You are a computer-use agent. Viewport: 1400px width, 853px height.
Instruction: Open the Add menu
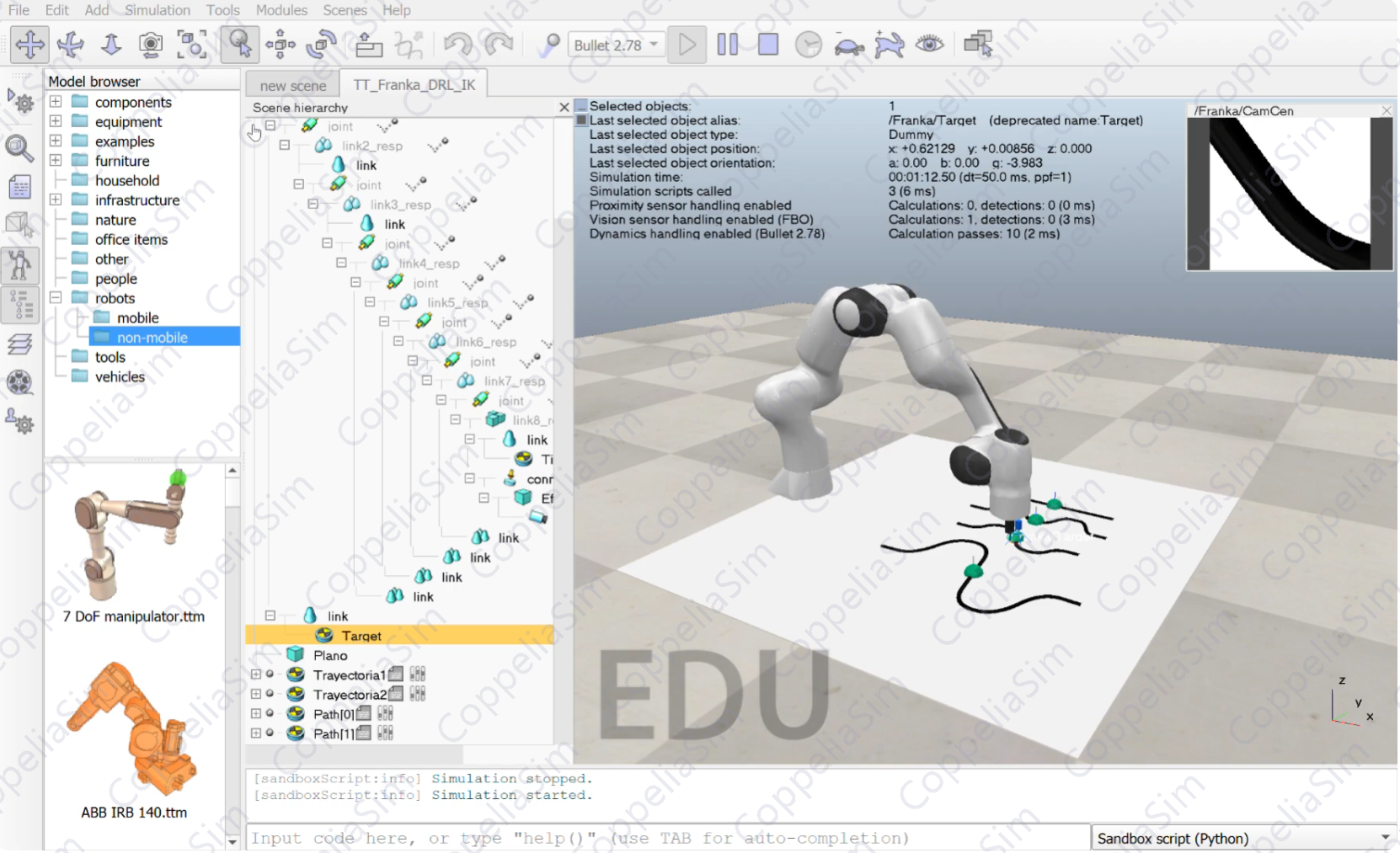pyautogui.click(x=97, y=10)
